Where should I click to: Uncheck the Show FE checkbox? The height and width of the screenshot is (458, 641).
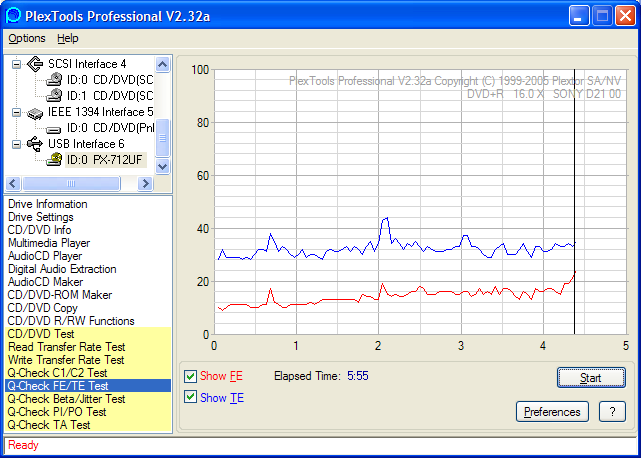[190, 376]
